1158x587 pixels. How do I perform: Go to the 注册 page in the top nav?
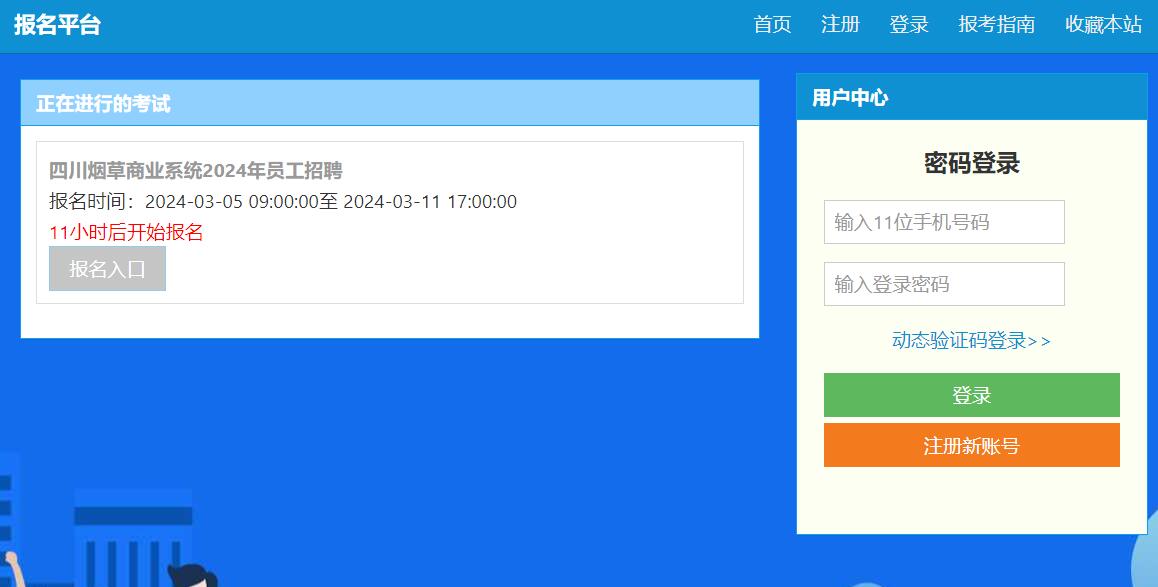[840, 24]
